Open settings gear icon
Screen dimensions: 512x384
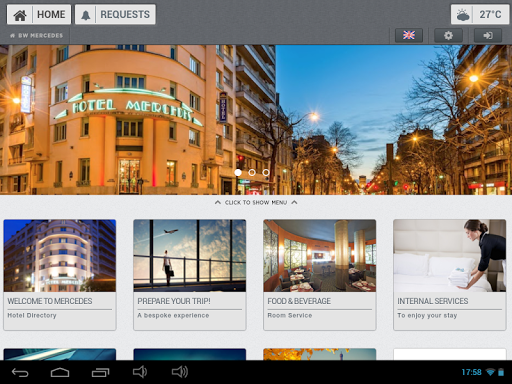pyautogui.click(x=448, y=35)
